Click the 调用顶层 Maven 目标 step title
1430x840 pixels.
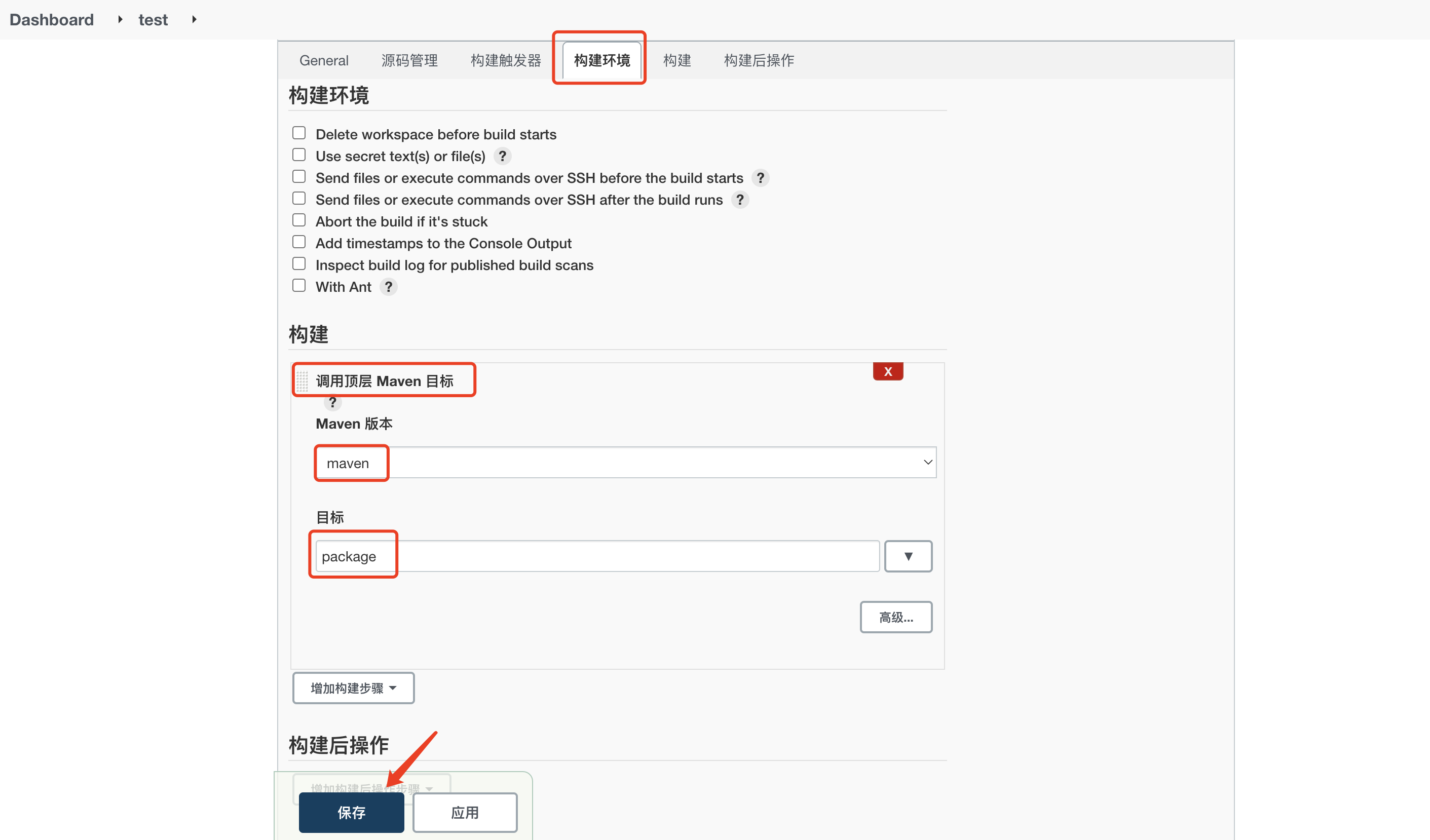pyautogui.click(x=385, y=381)
